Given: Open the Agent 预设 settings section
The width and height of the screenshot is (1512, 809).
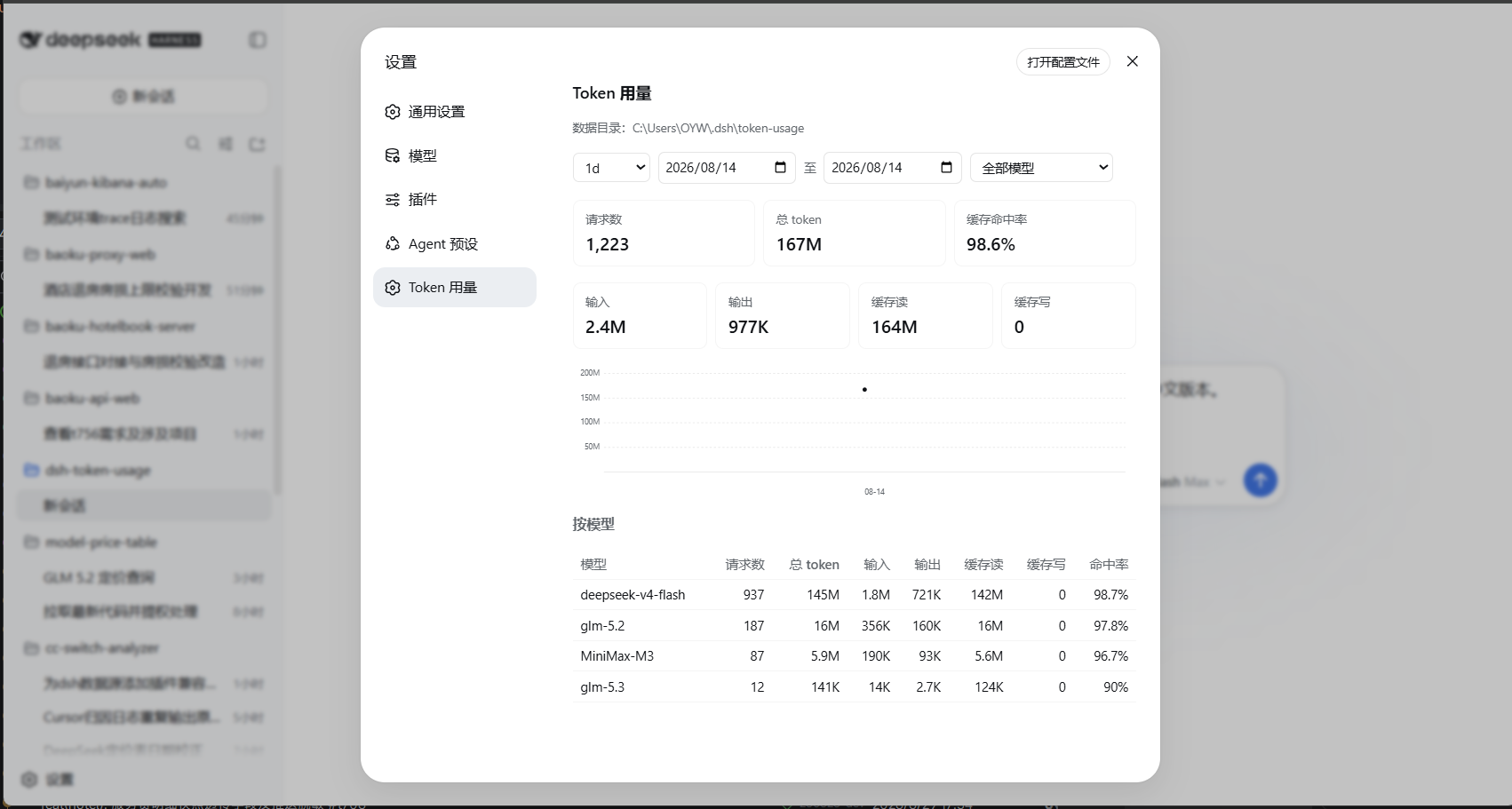Looking at the screenshot, I should point(454,243).
